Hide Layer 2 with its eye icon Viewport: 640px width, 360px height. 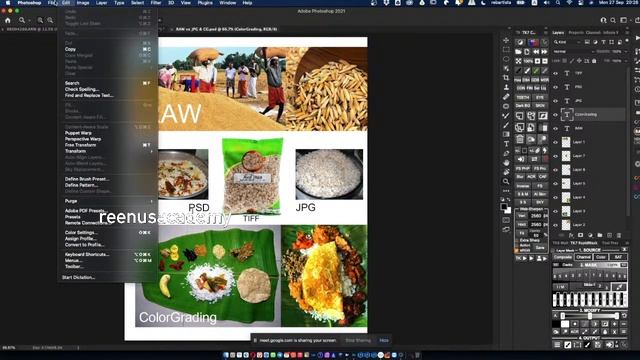click(x=556, y=225)
